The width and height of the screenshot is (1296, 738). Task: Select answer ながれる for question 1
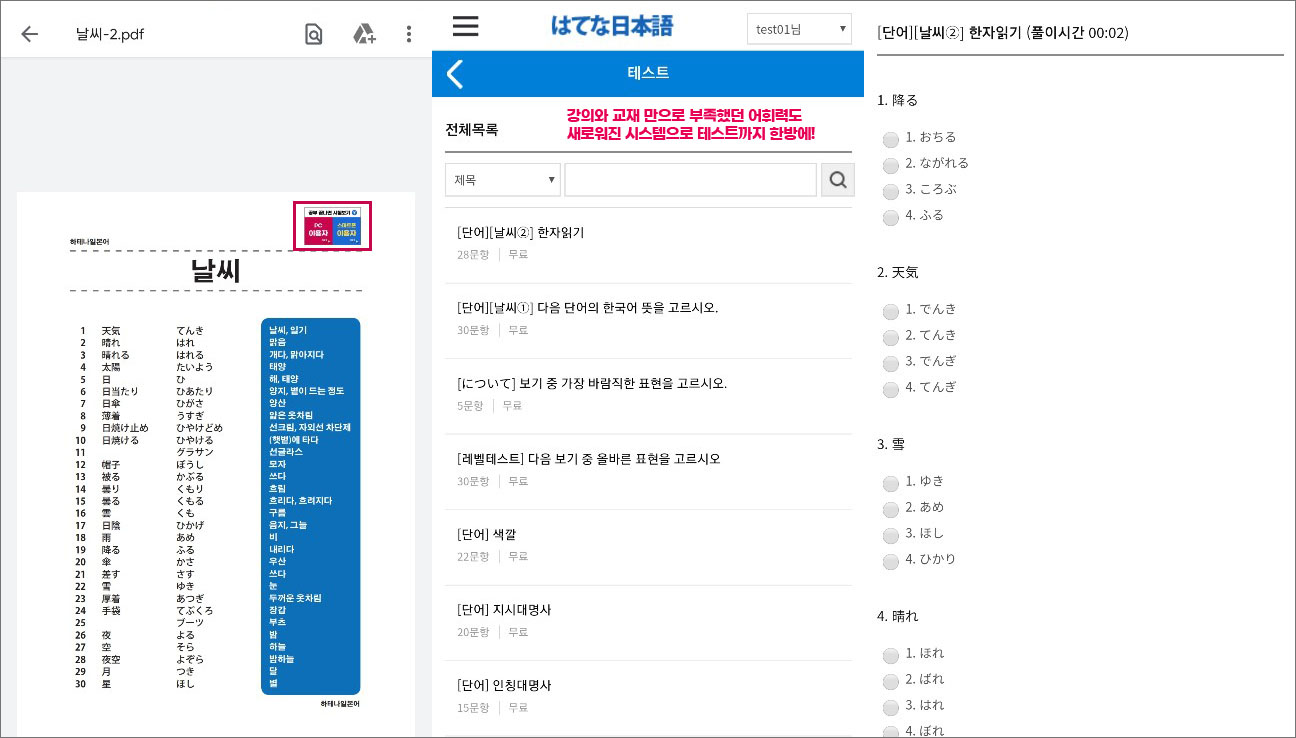click(x=891, y=166)
